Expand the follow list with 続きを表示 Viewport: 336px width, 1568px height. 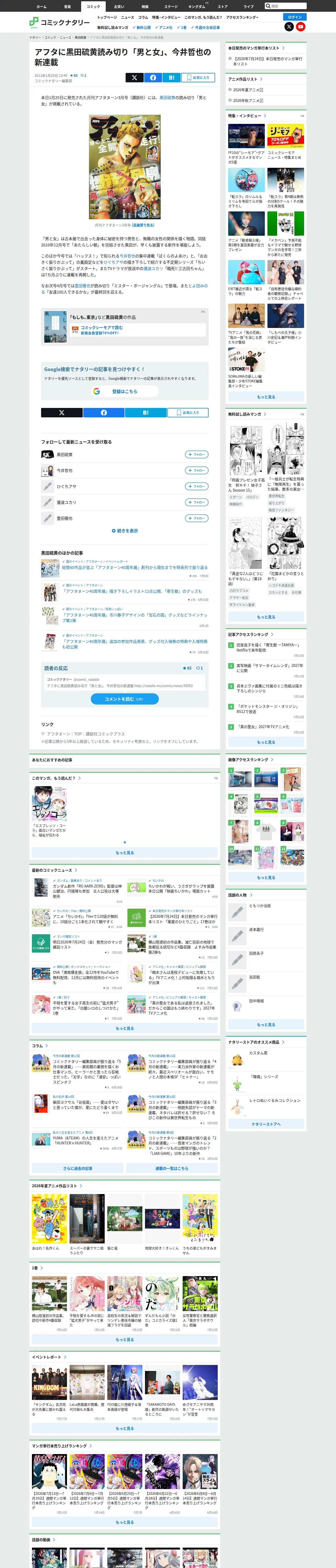coord(125,531)
